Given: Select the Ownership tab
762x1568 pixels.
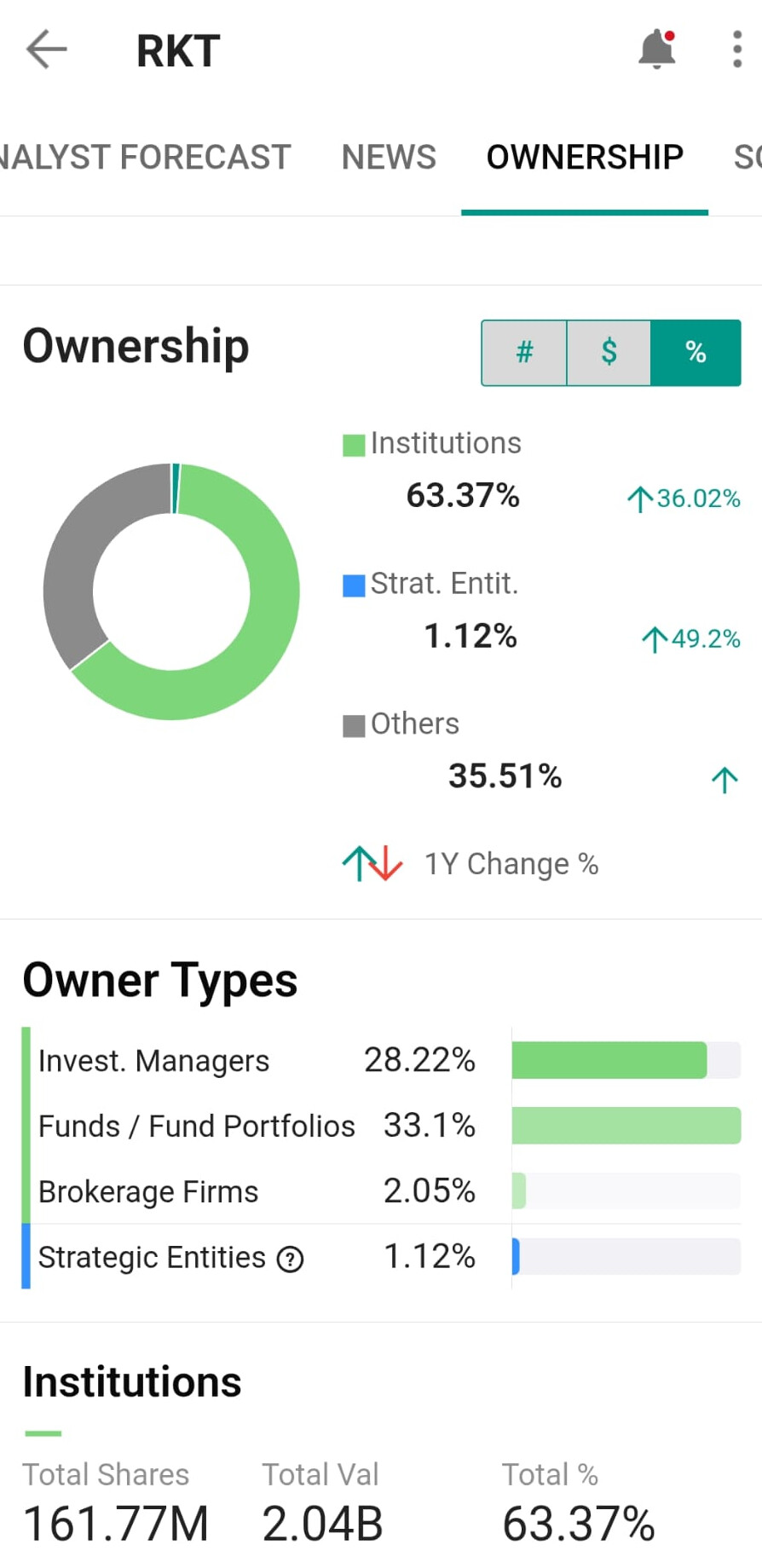Looking at the screenshot, I should pyautogui.click(x=585, y=158).
